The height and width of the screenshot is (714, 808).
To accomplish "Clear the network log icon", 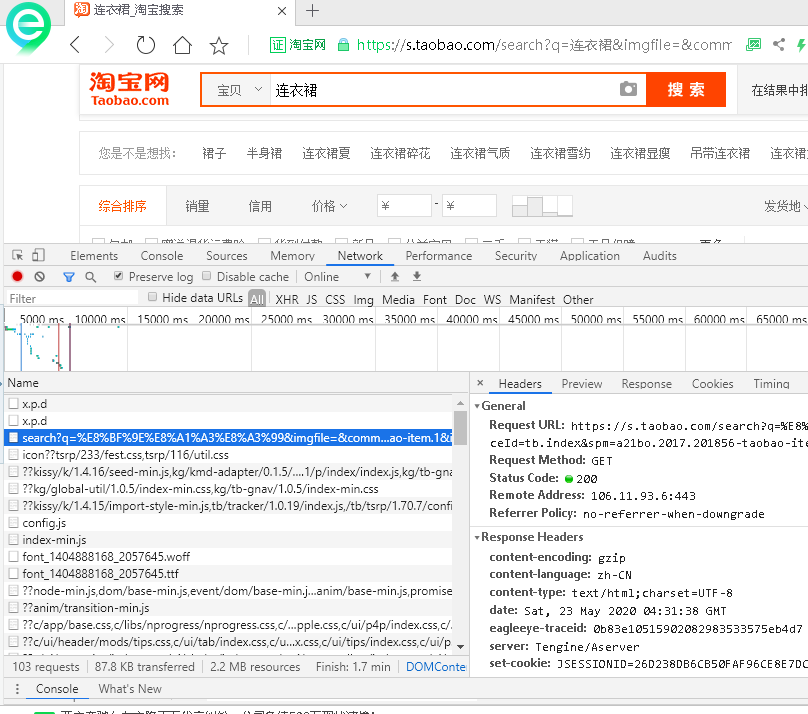I will tap(40, 277).
